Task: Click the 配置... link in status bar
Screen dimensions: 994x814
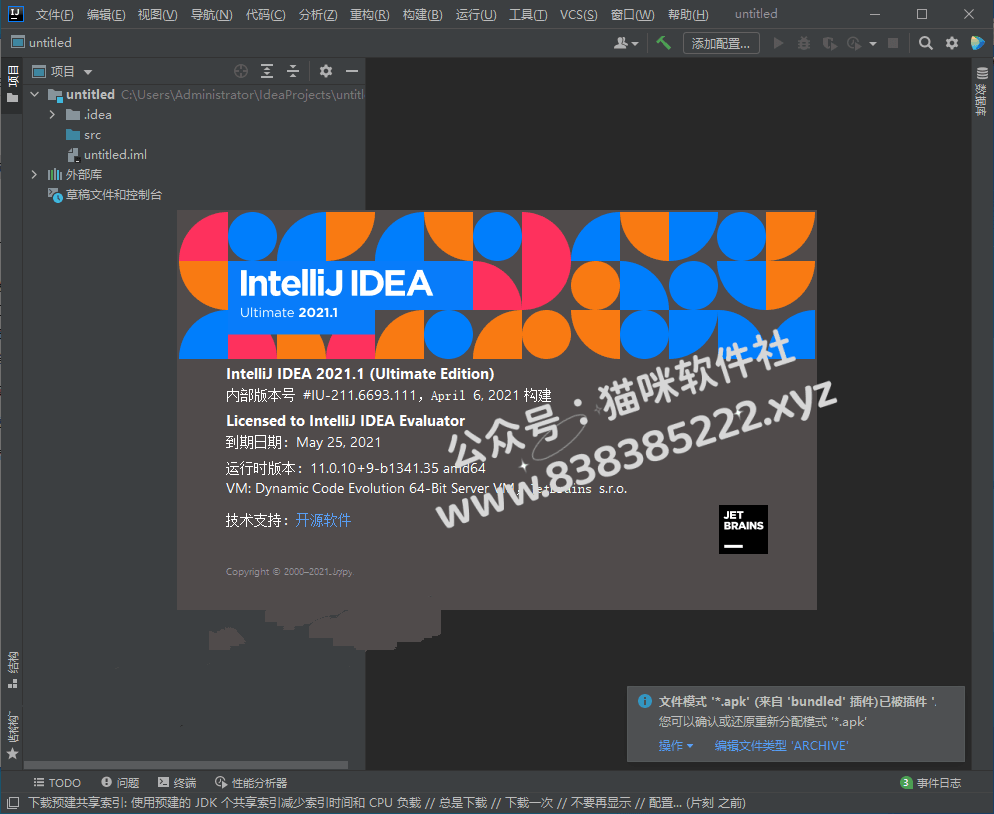Action: [x=666, y=803]
